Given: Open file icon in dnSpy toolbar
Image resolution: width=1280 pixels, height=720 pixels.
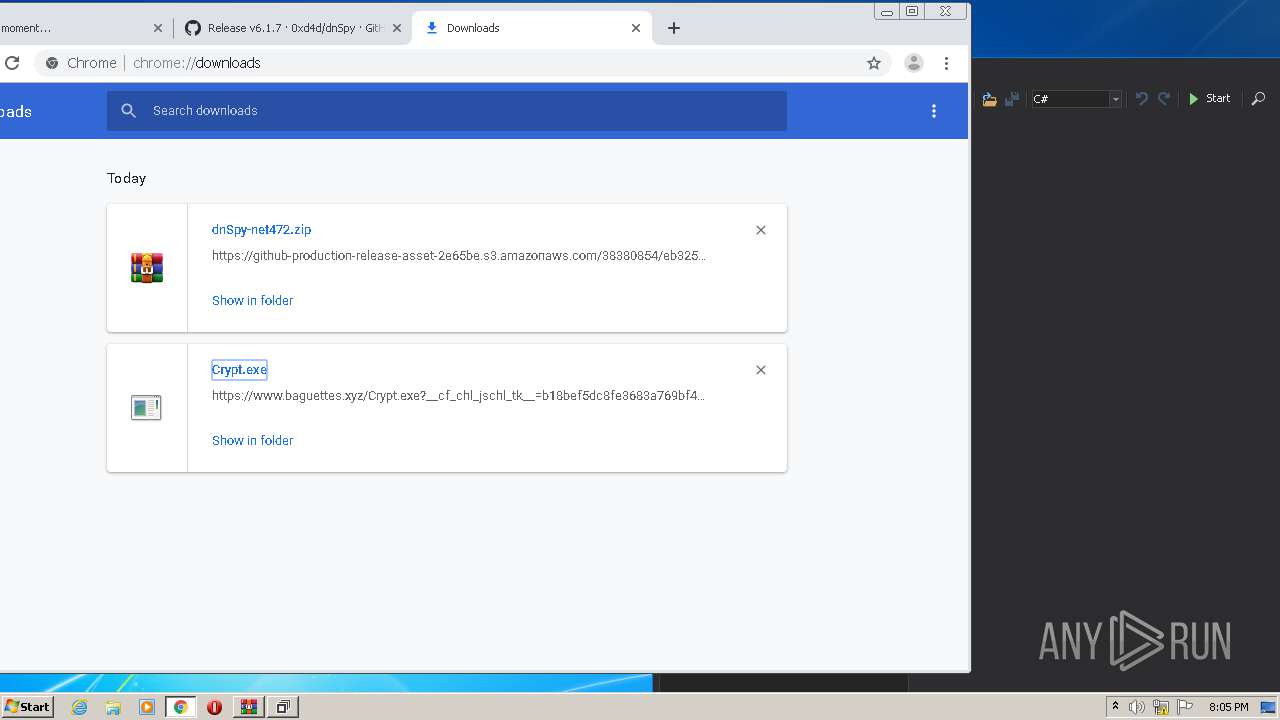Looking at the screenshot, I should click(x=989, y=99).
